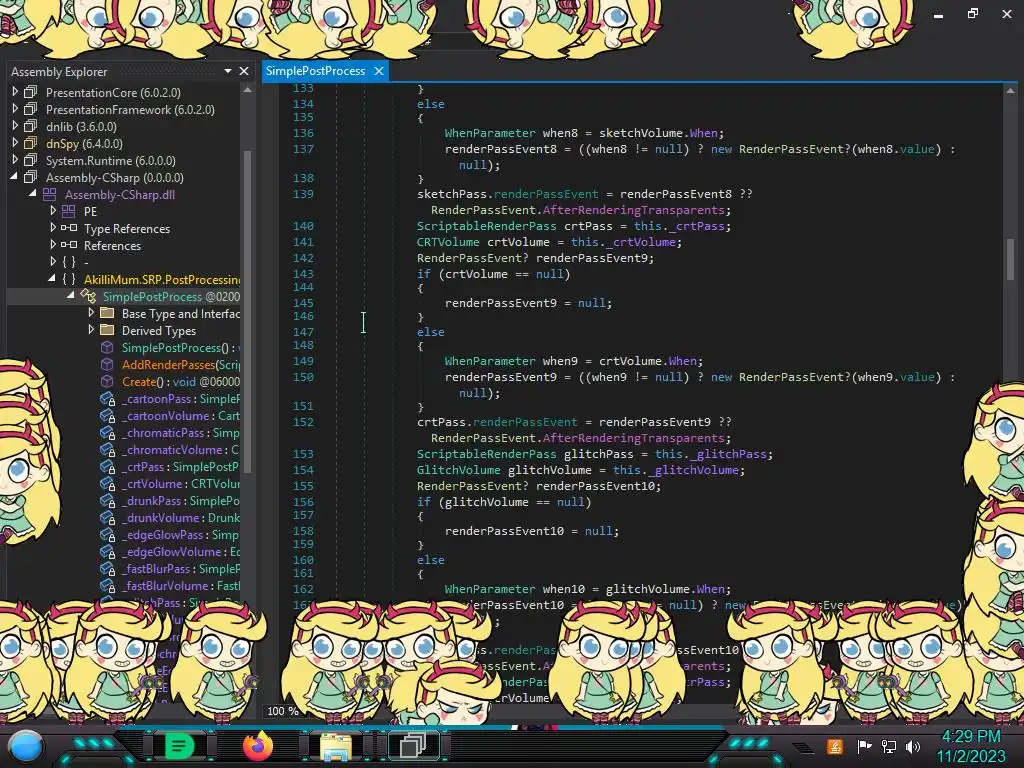Open the 100 % zoom dropdown

283,711
